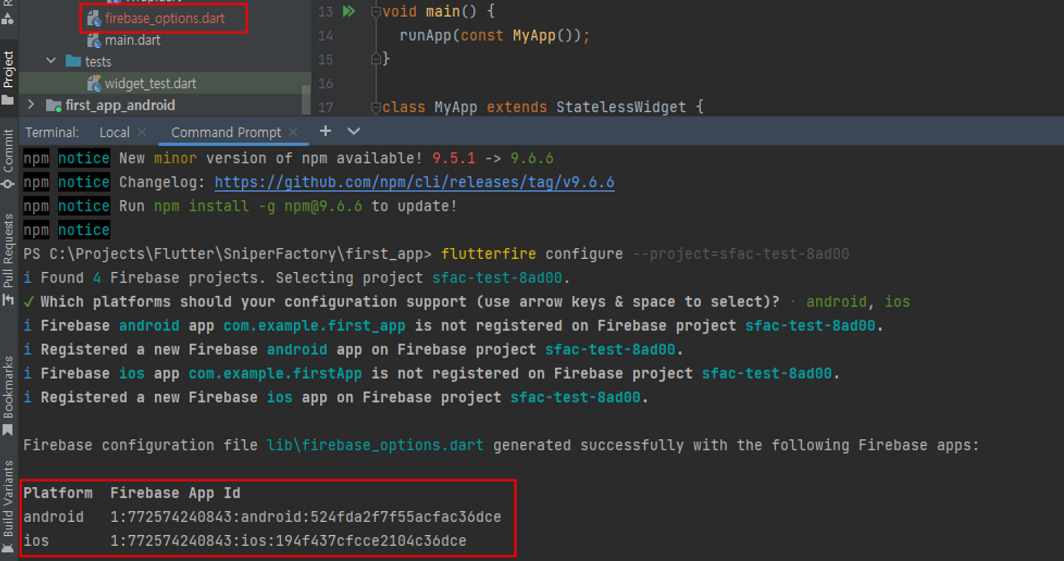Collapse the tests folder
This screenshot has height=561, width=1064.
click(52, 61)
